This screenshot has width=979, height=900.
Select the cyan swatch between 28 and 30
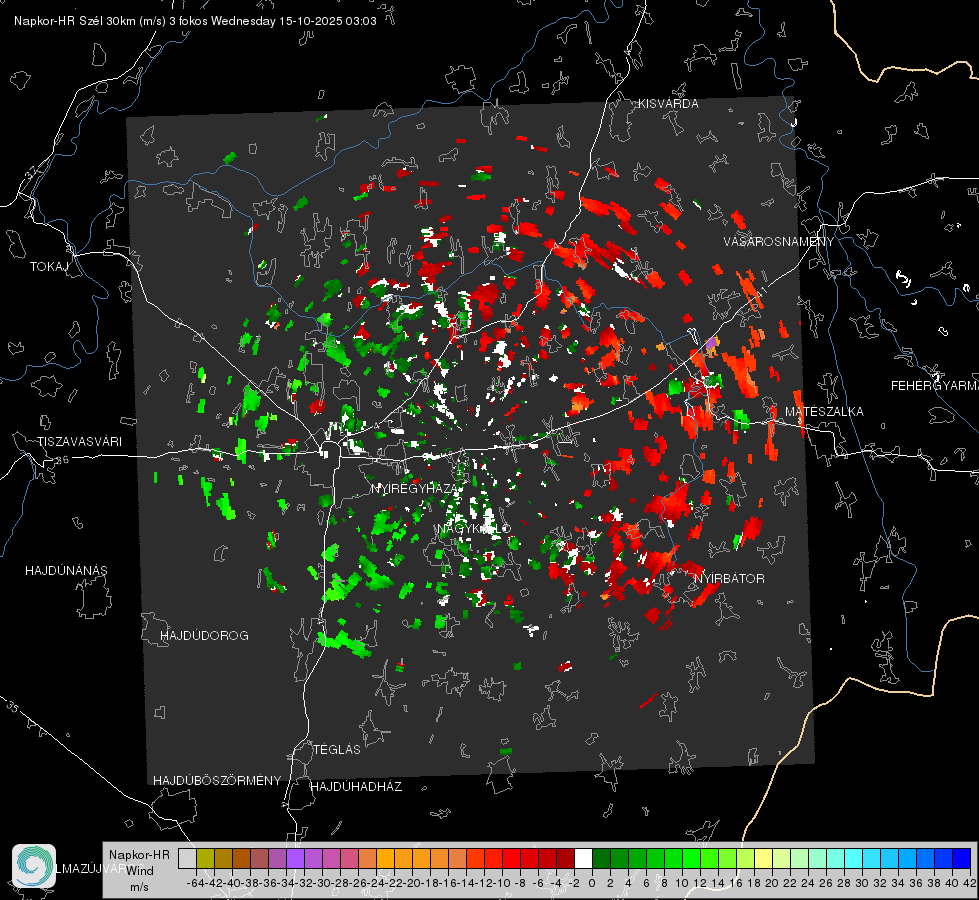click(x=854, y=859)
